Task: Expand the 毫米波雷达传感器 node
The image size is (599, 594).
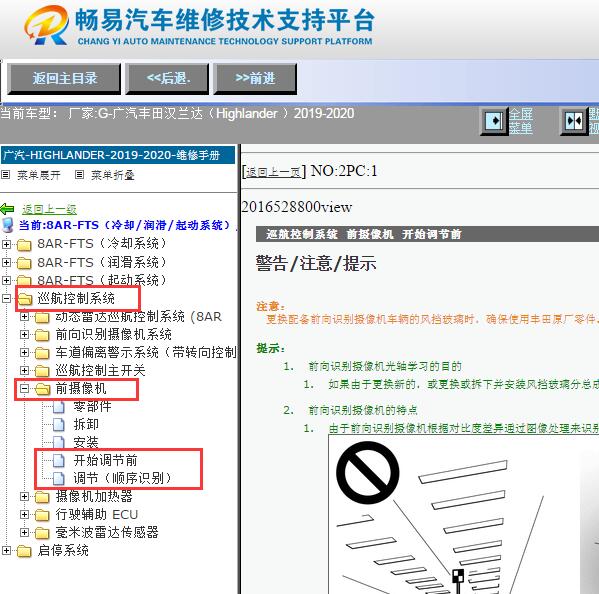Action: pos(24,532)
